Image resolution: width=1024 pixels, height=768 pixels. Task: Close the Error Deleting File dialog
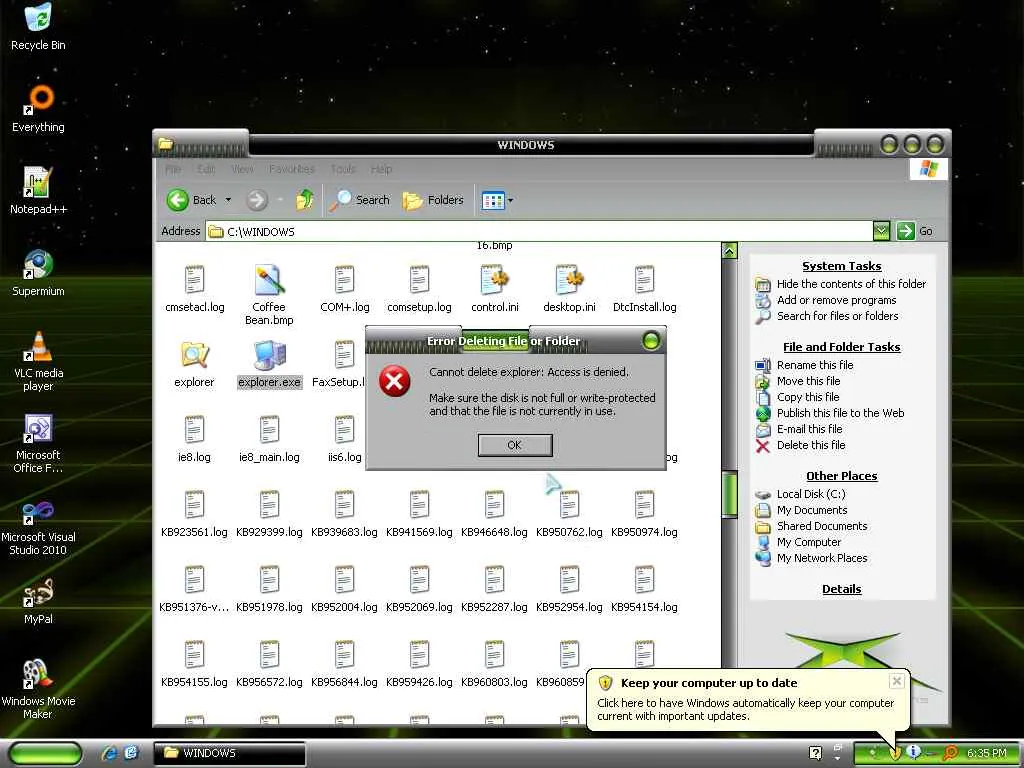coord(651,340)
